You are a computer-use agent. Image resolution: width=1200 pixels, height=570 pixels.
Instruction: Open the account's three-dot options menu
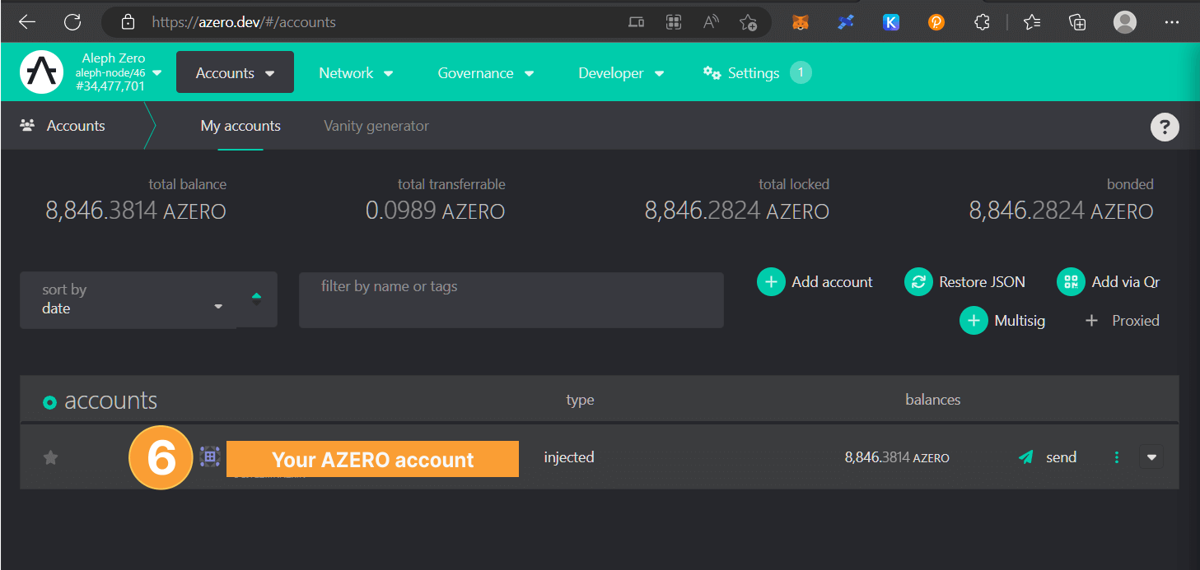pos(1117,457)
